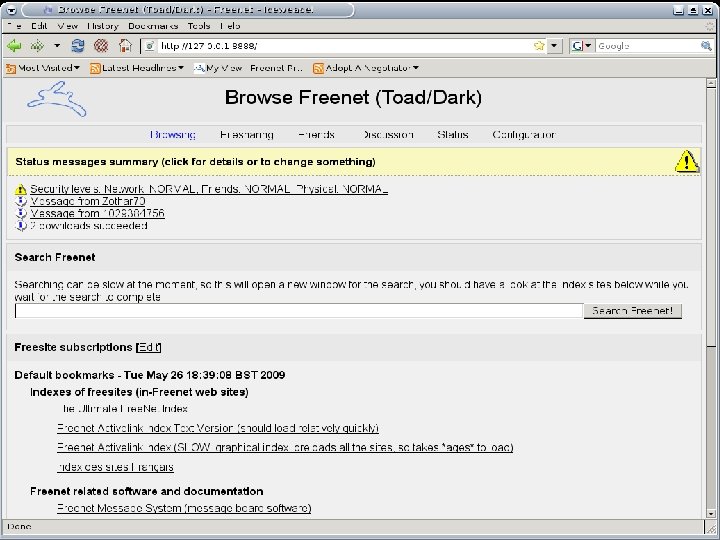Open the address bar history dropdown
720x540 pixels.
click(x=554, y=45)
